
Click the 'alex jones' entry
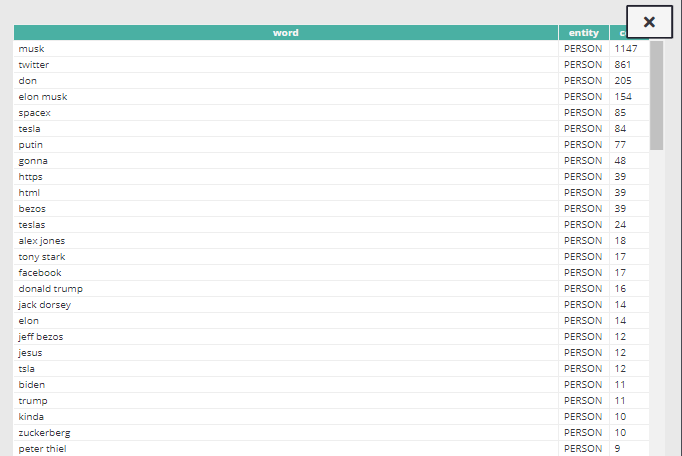[42, 241]
